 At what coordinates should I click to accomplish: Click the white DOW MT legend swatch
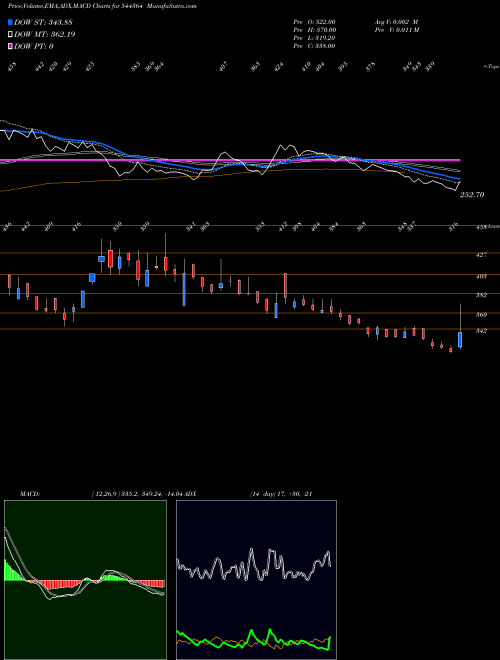tap(10, 35)
